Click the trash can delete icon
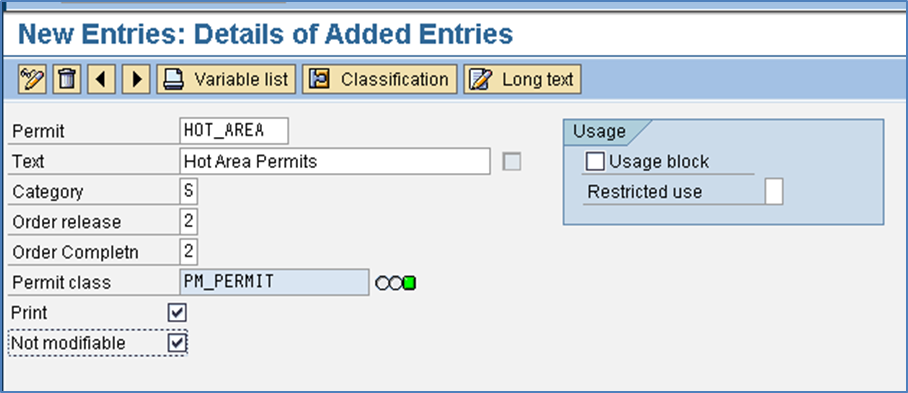 67,79
